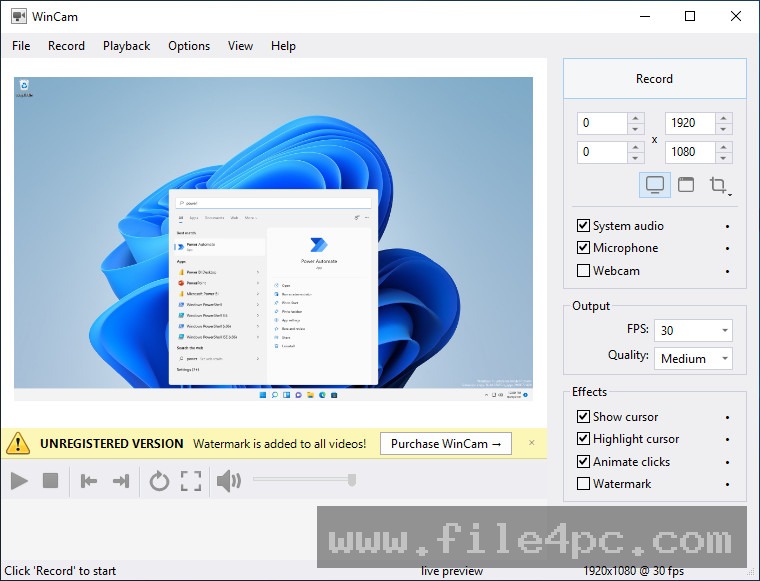Open the FPS dropdown

point(693,330)
